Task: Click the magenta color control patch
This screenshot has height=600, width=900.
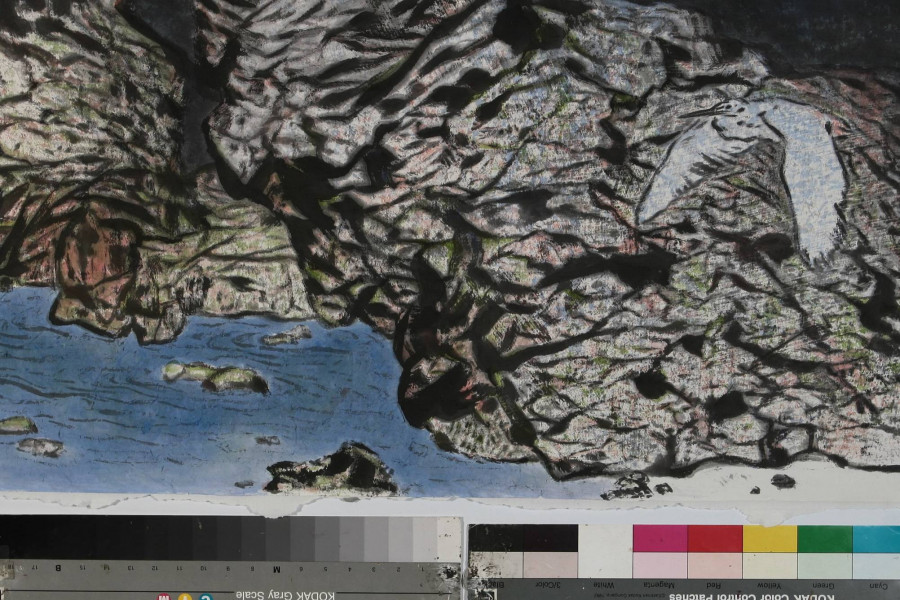Action: (660, 539)
